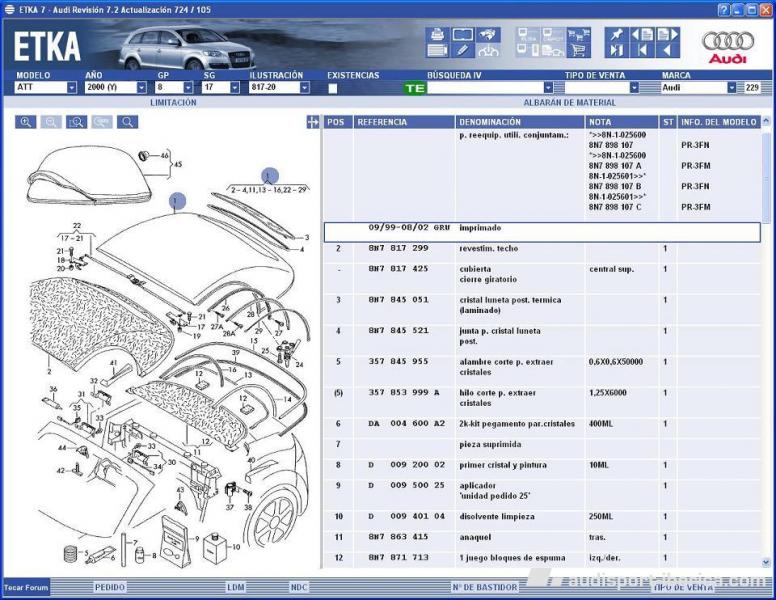Click the Limitación tab

coord(173,102)
